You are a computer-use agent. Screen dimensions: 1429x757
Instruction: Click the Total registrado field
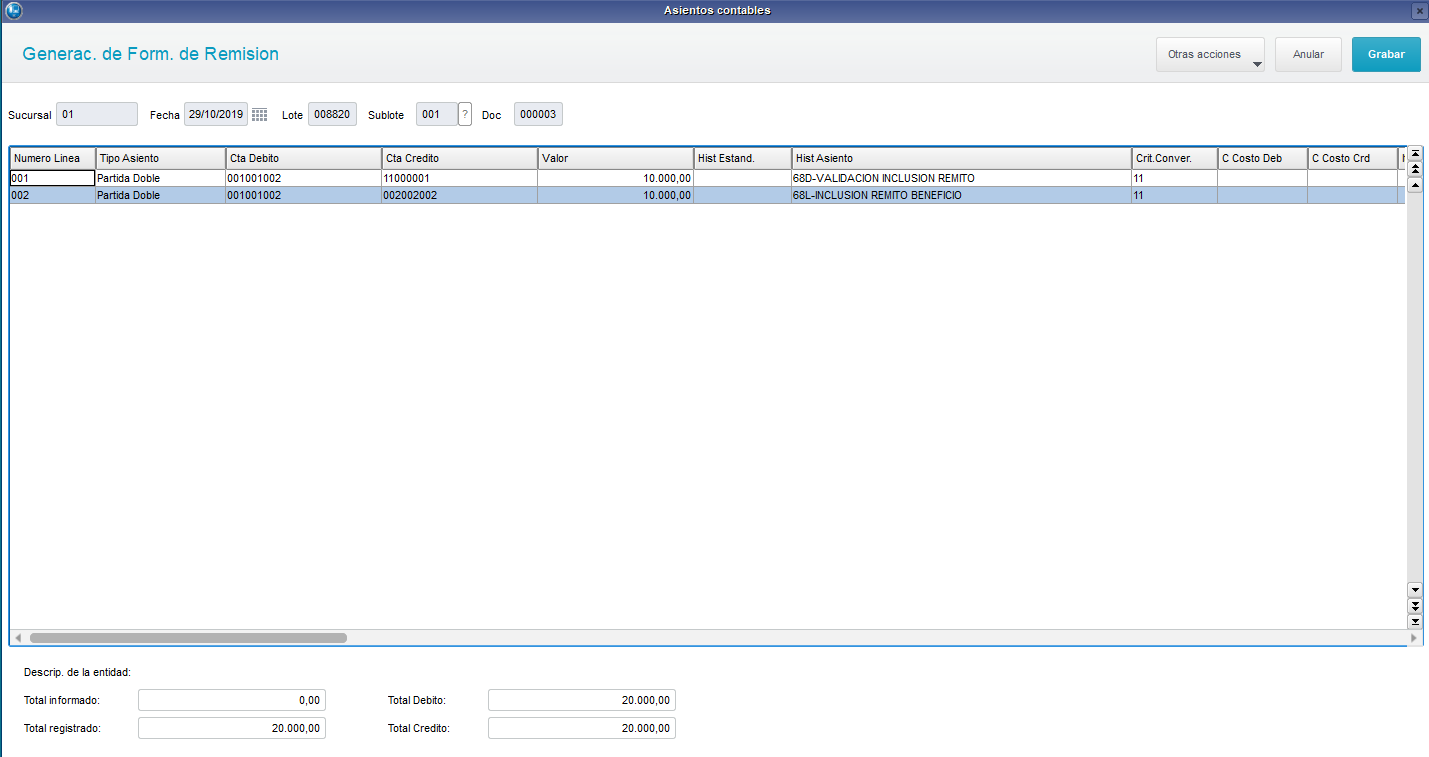coord(232,728)
